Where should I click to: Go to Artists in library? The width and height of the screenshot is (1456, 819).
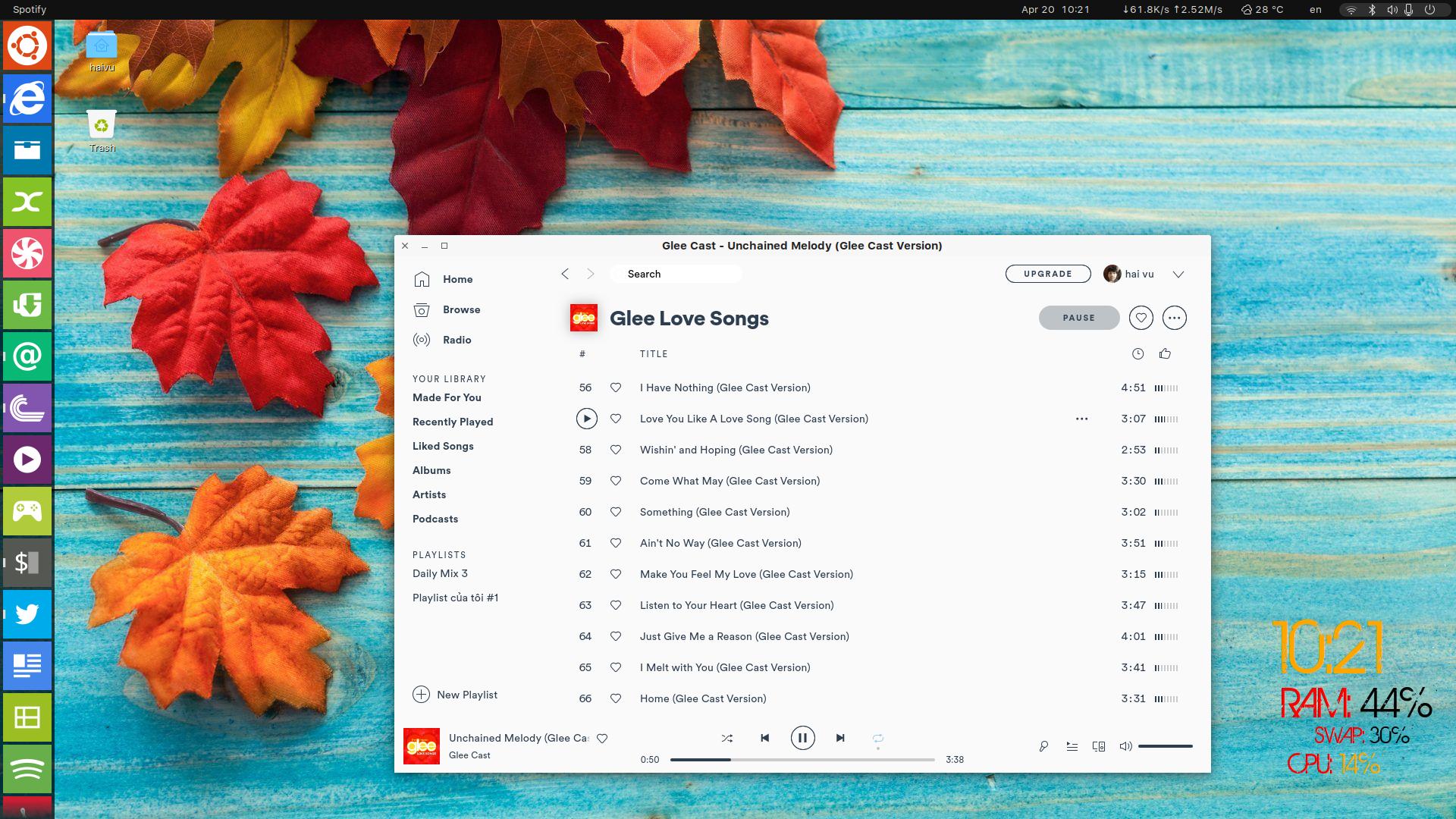tap(429, 494)
